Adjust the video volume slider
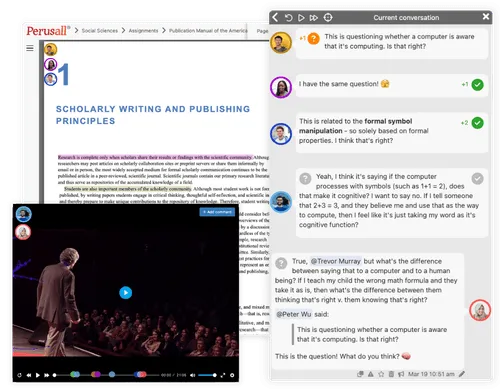Viewport: 500px width, 391px height. coord(207,375)
